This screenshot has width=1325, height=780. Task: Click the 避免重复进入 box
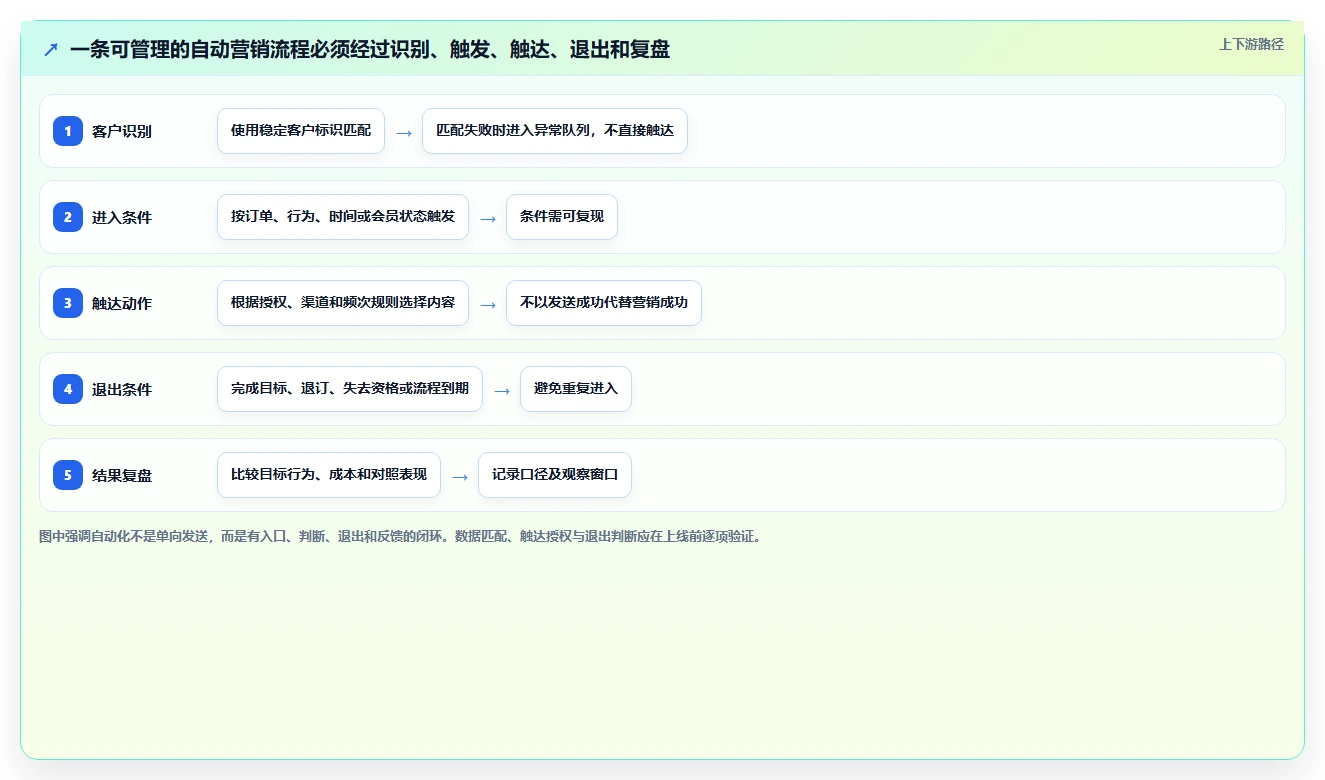(x=576, y=389)
